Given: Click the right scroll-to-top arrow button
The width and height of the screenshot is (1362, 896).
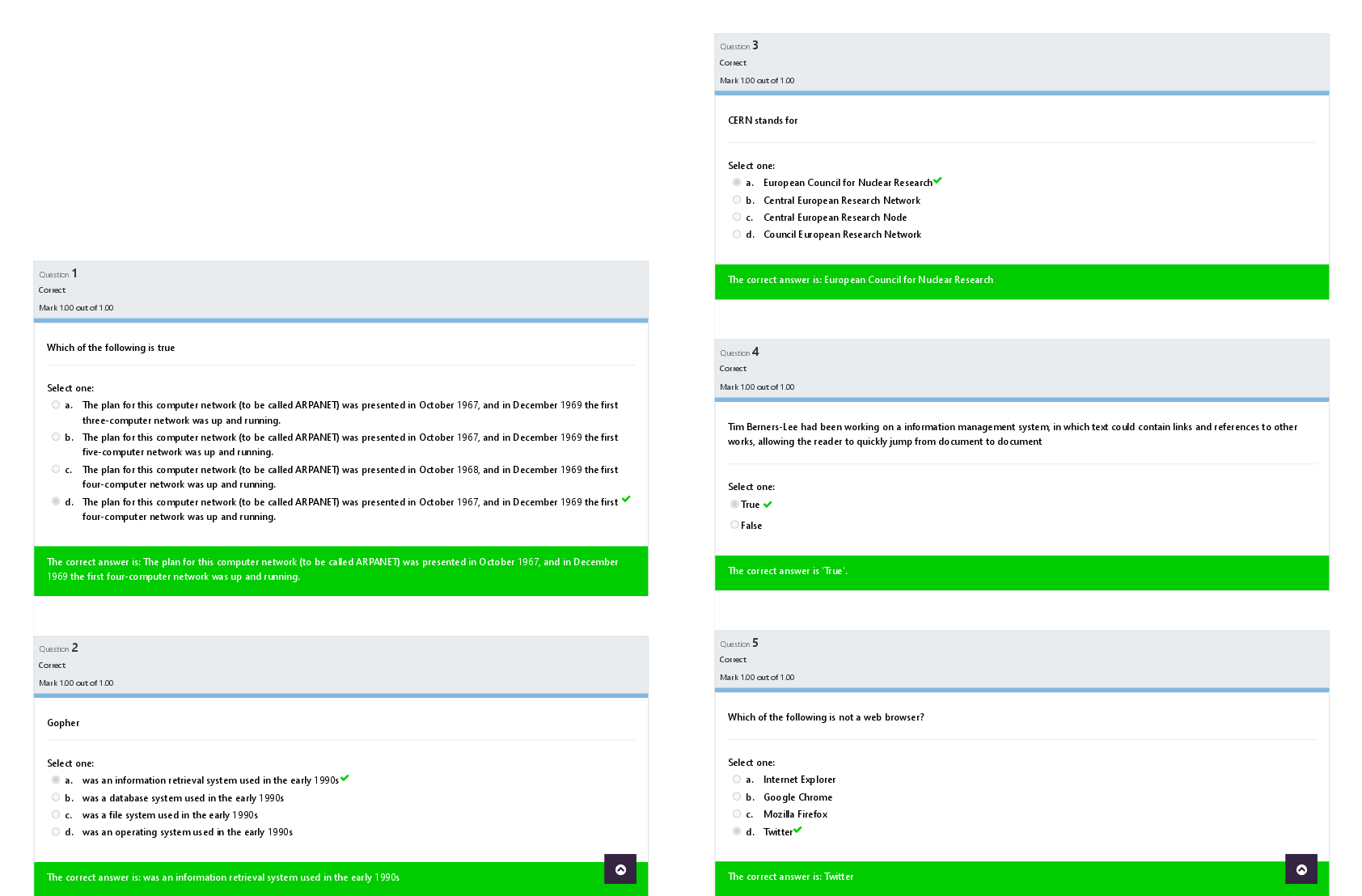Looking at the screenshot, I should tap(1301, 869).
